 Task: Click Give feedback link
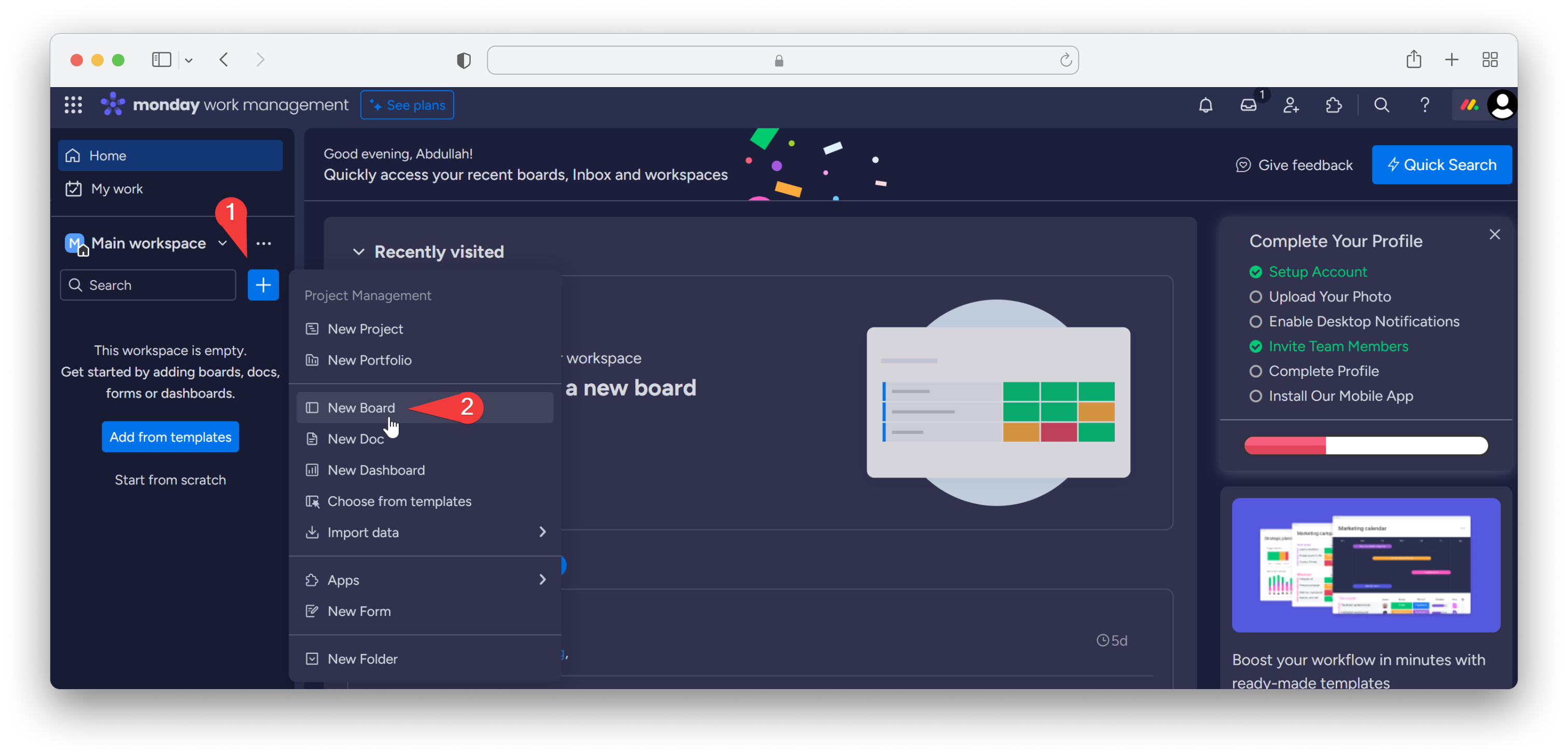[1294, 165]
